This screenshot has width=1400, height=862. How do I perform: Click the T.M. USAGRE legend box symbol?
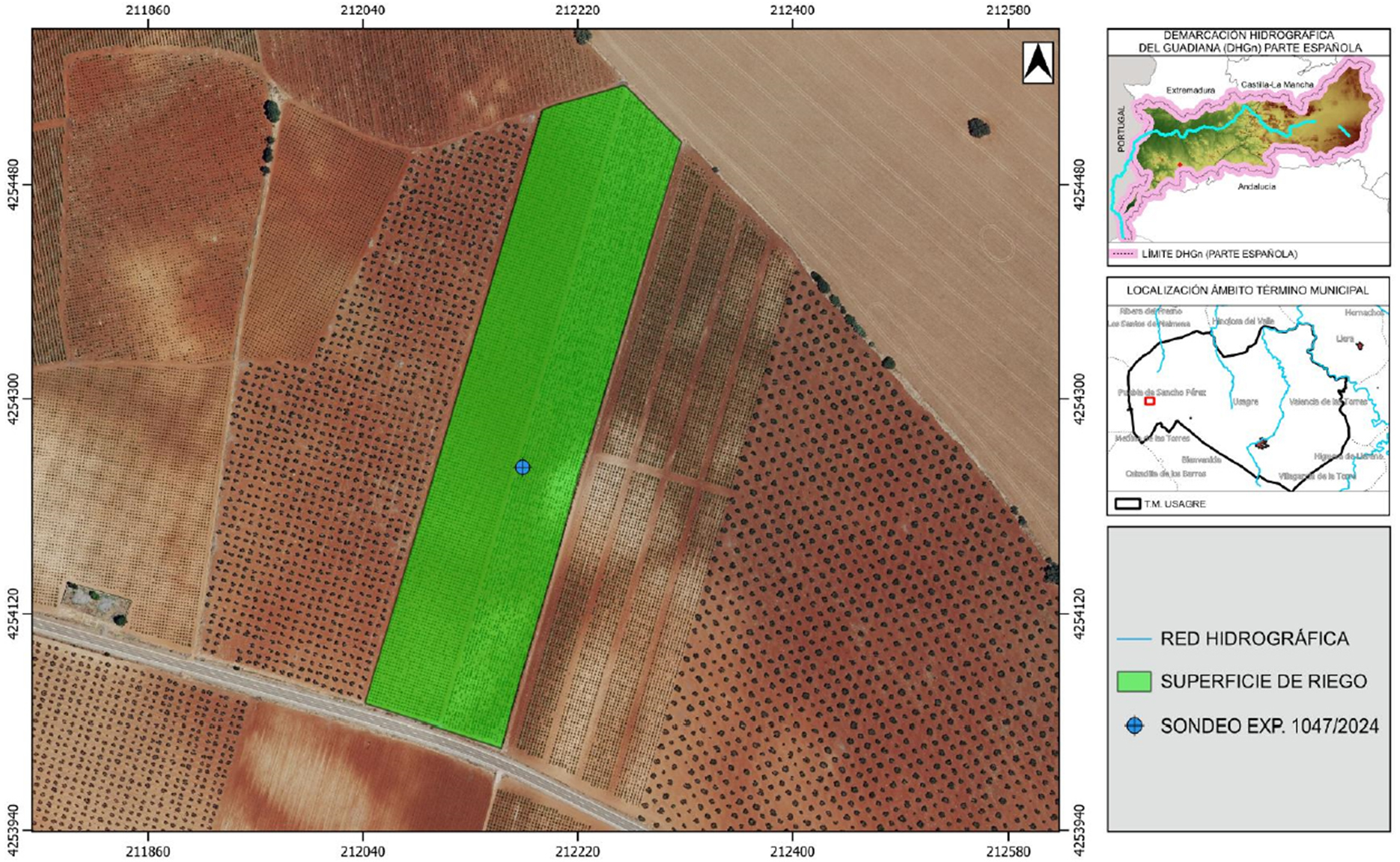(x=1127, y=504)
